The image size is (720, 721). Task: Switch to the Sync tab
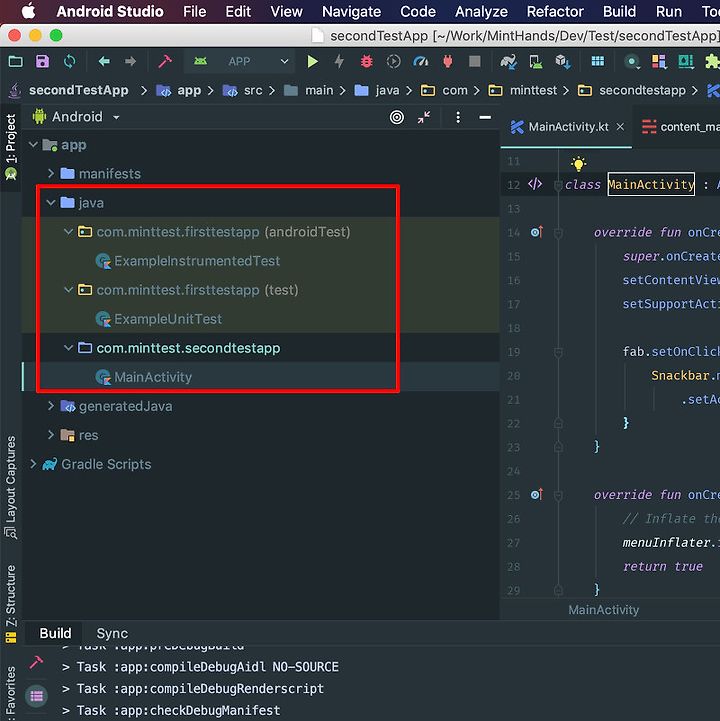[x=112, y=633]
